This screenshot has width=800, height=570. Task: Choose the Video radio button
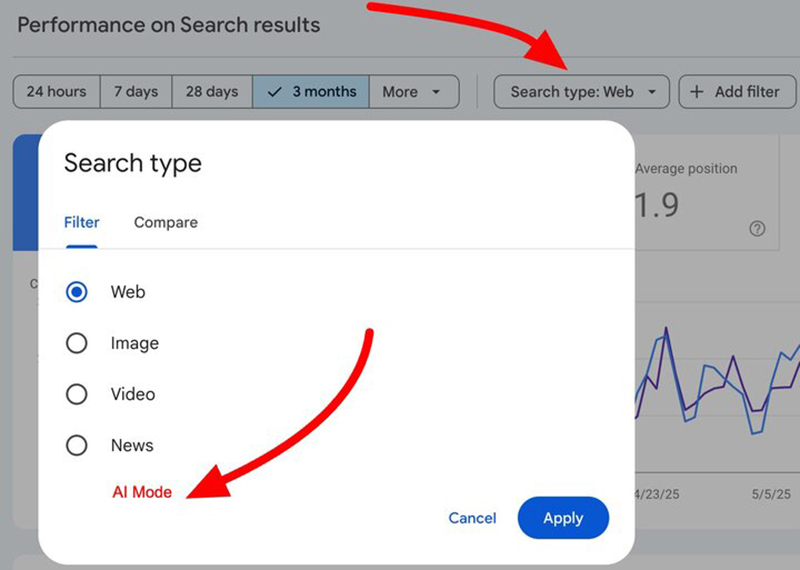(x=77, y=394)
